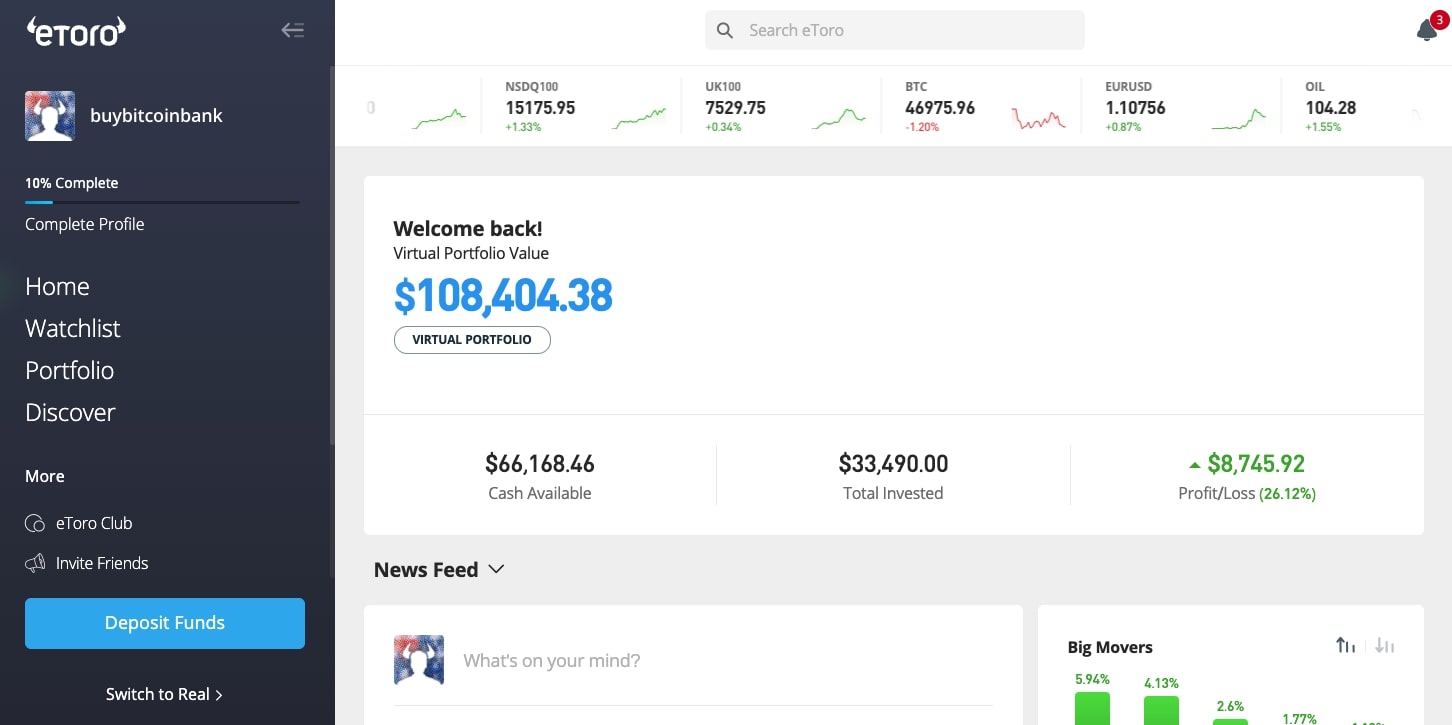
Task: Click the $8,745.92 profit value
Action: click(1256, 464)
